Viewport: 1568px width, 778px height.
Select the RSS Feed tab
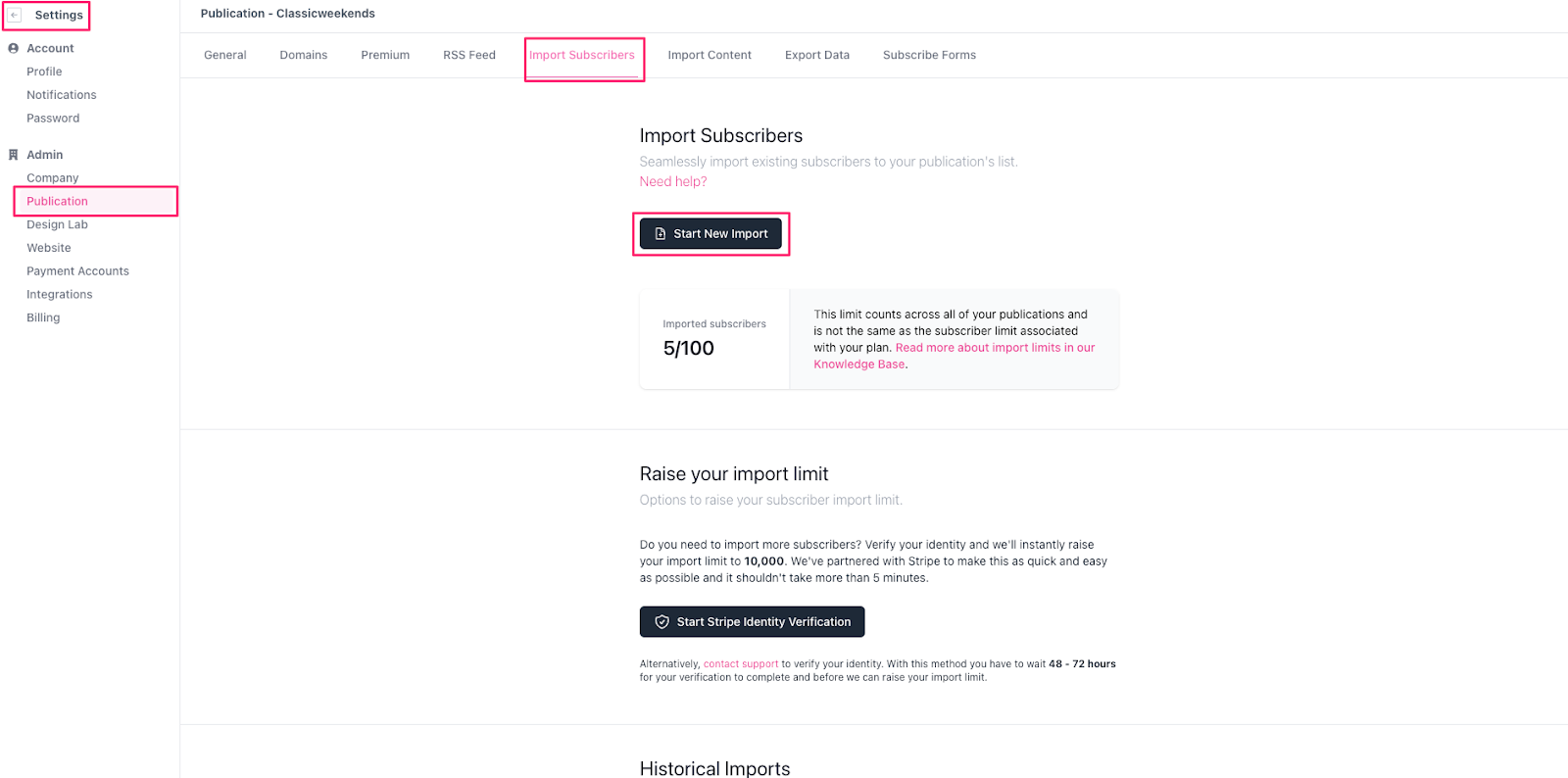(469, 55)
